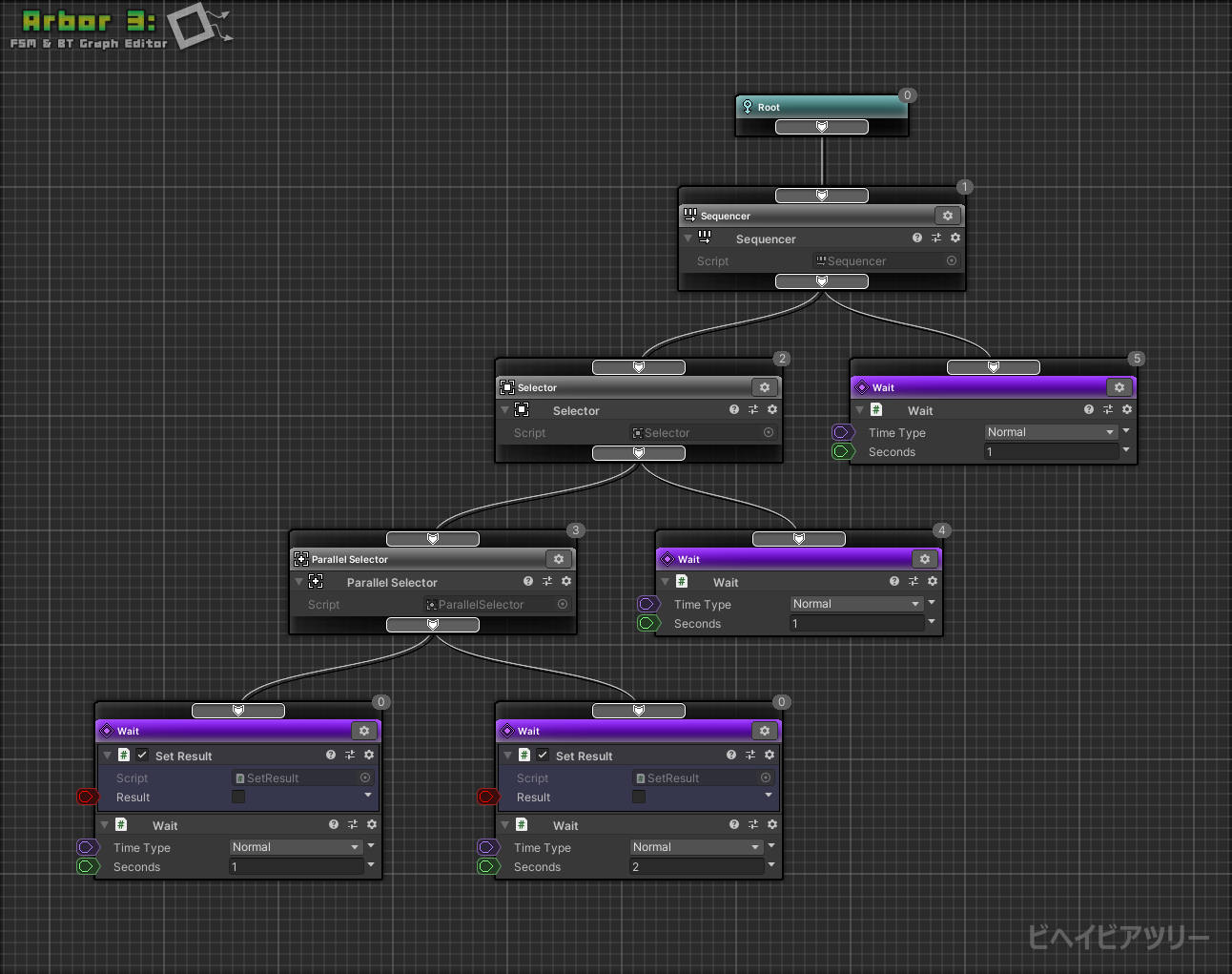Viewport: 1232px width, 974px height.
Task: Tick the Result checkbox in the leftmost Wait node
Action: click(238, 797)
